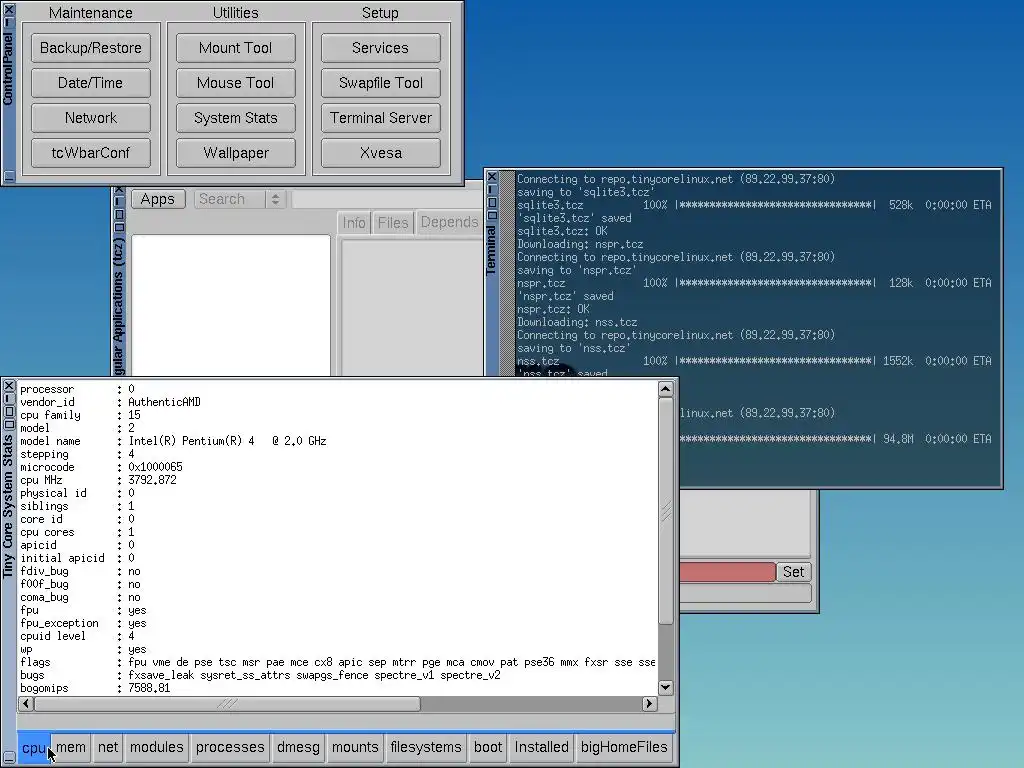
Task: Open the modules tab
Action: pos(157,747)
